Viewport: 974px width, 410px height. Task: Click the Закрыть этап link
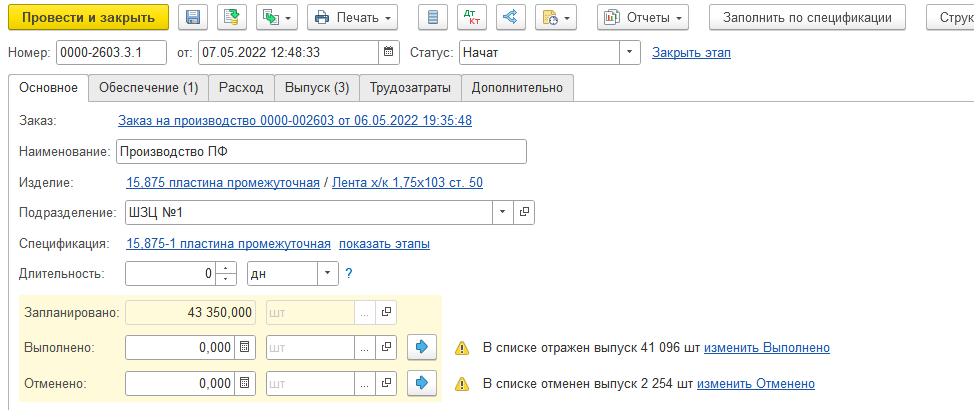[691, 53]
